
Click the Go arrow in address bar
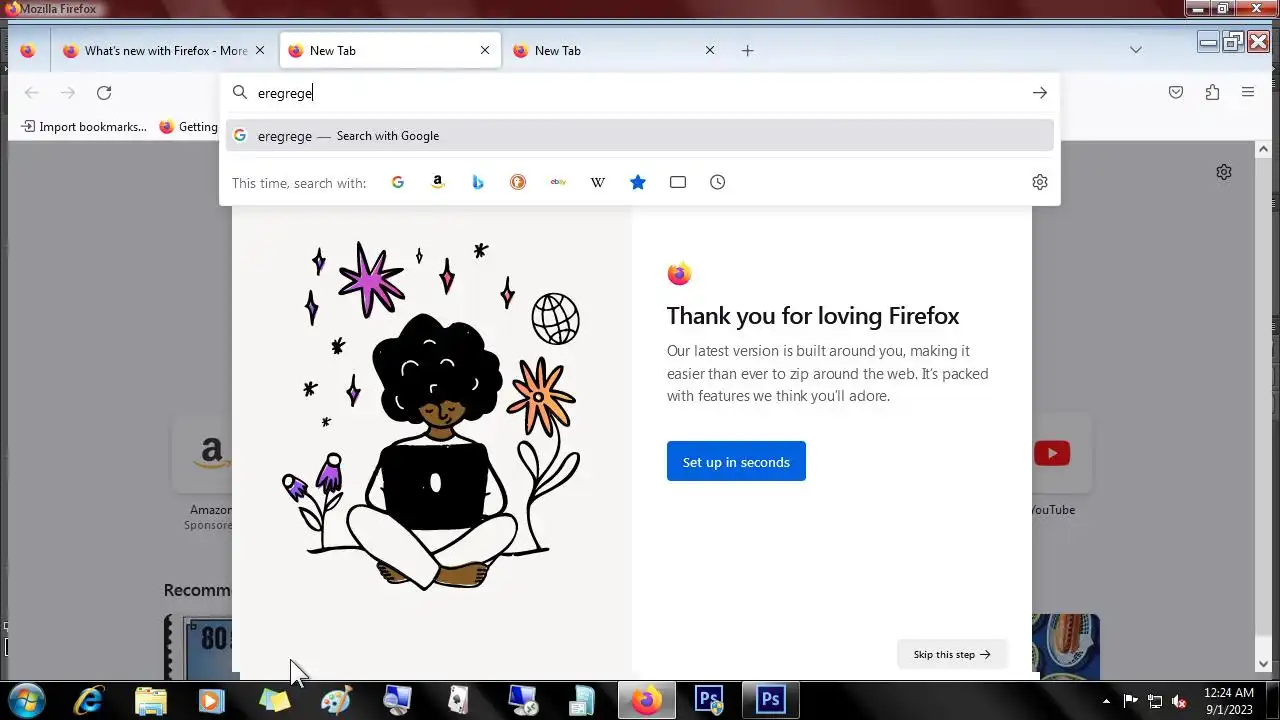(1040, 93)
